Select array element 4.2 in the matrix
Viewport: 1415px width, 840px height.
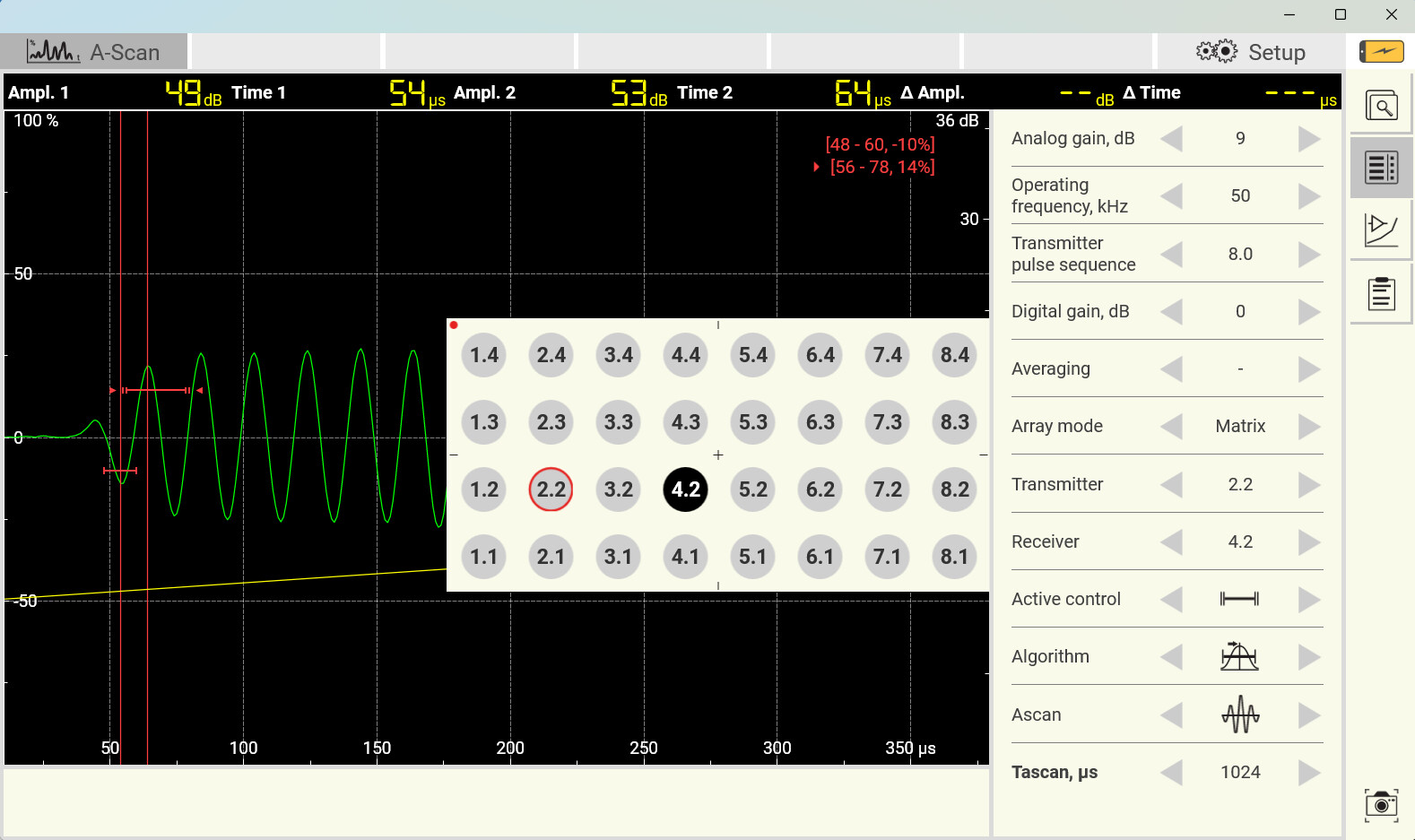(x=685, y=489)
